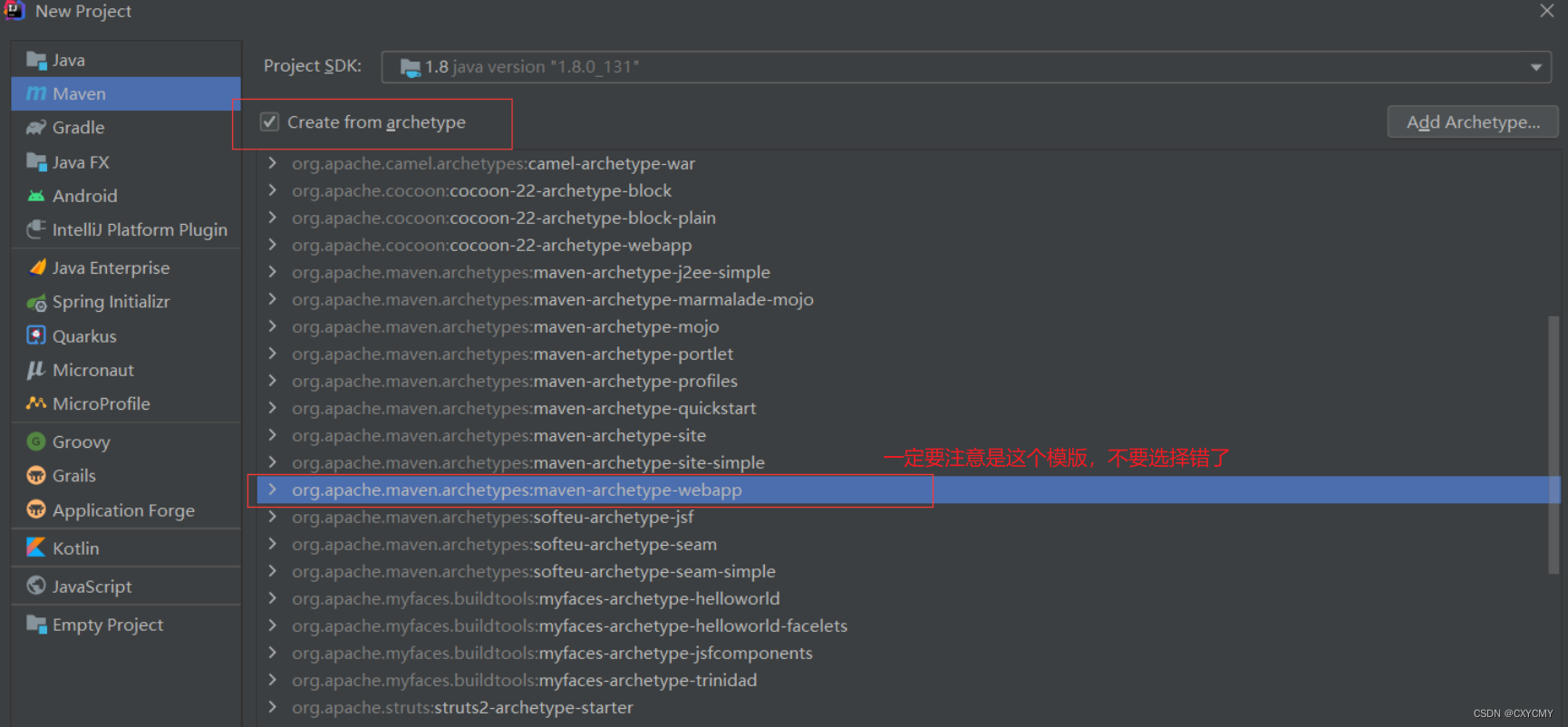Click the SDK folder icon in dropdown

click(411, 67)
